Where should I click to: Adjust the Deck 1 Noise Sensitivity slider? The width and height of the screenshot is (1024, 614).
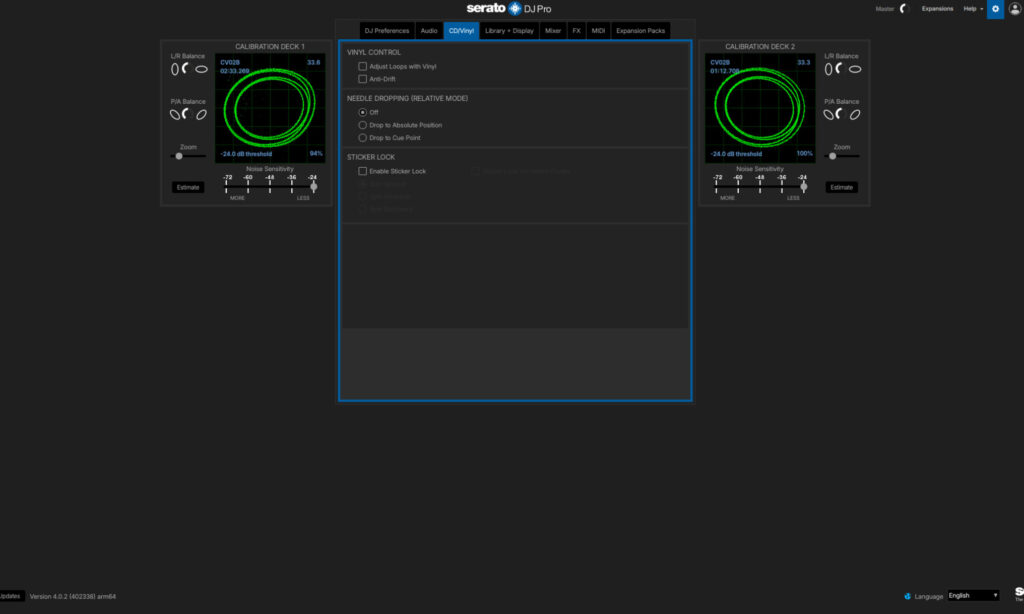tap(313, 184)
